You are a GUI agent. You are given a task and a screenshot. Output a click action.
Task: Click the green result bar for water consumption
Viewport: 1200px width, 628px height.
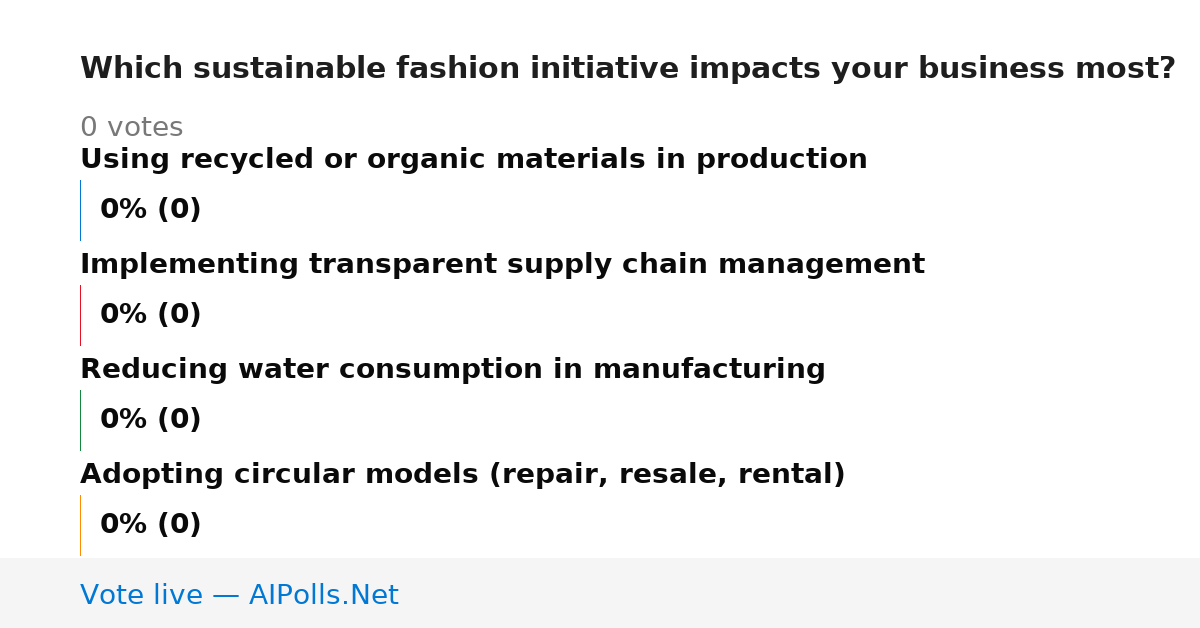coord(80,420)
